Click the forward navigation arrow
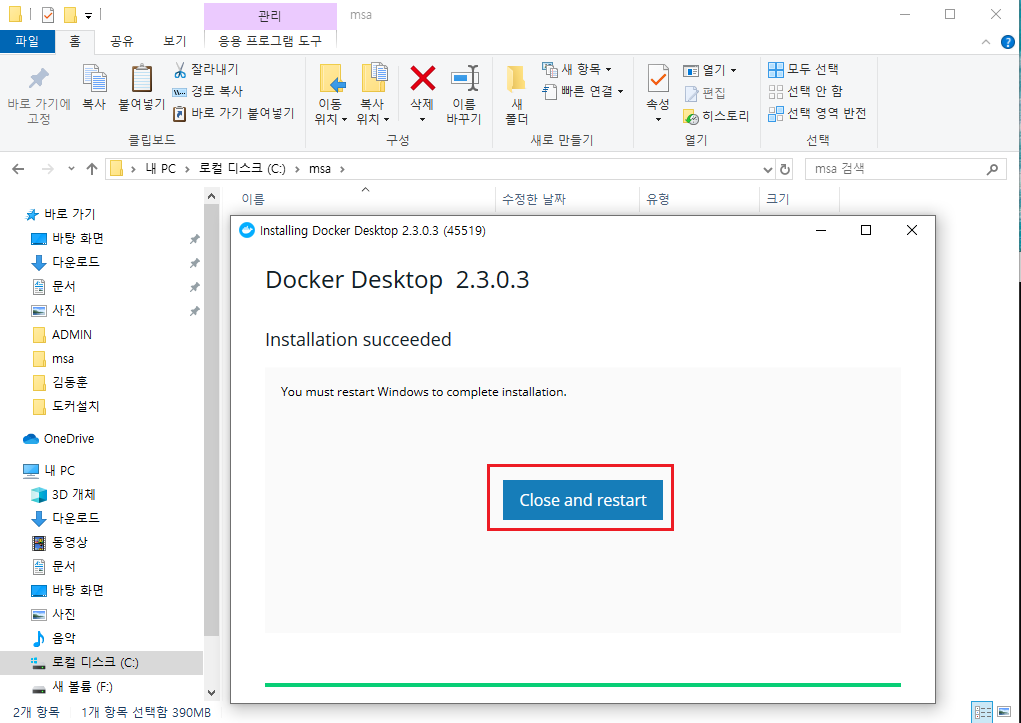Screen dimensions: 1021x723 tap(47, 169)
